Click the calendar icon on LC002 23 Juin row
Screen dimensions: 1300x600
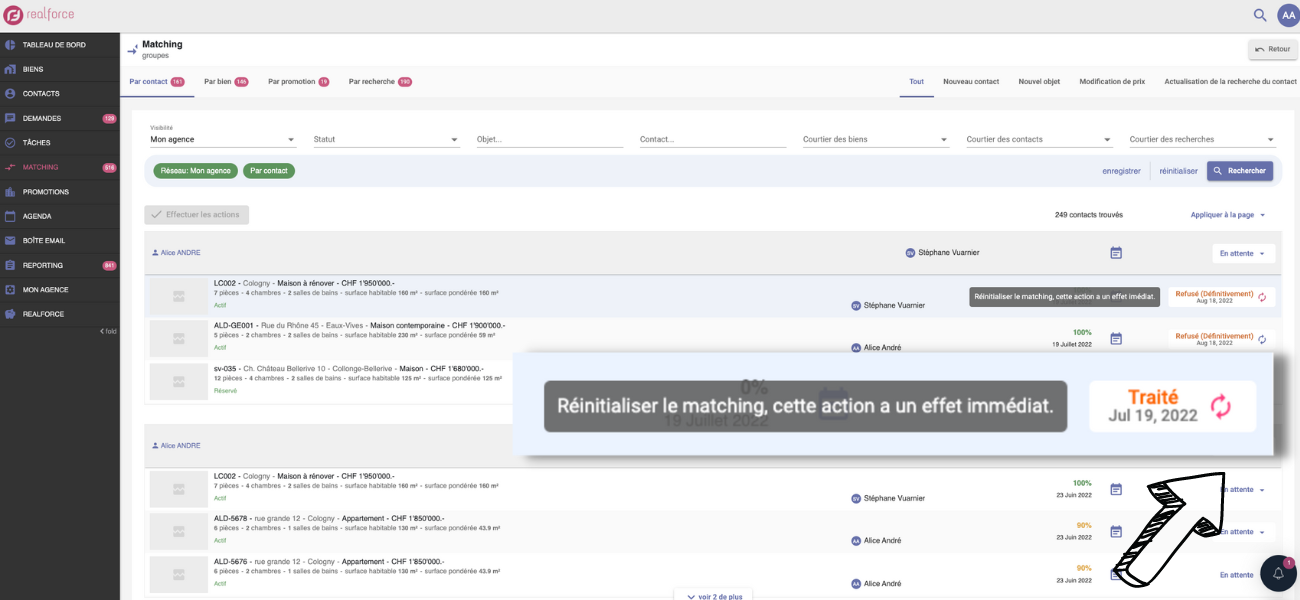[x=1116, y=489]
